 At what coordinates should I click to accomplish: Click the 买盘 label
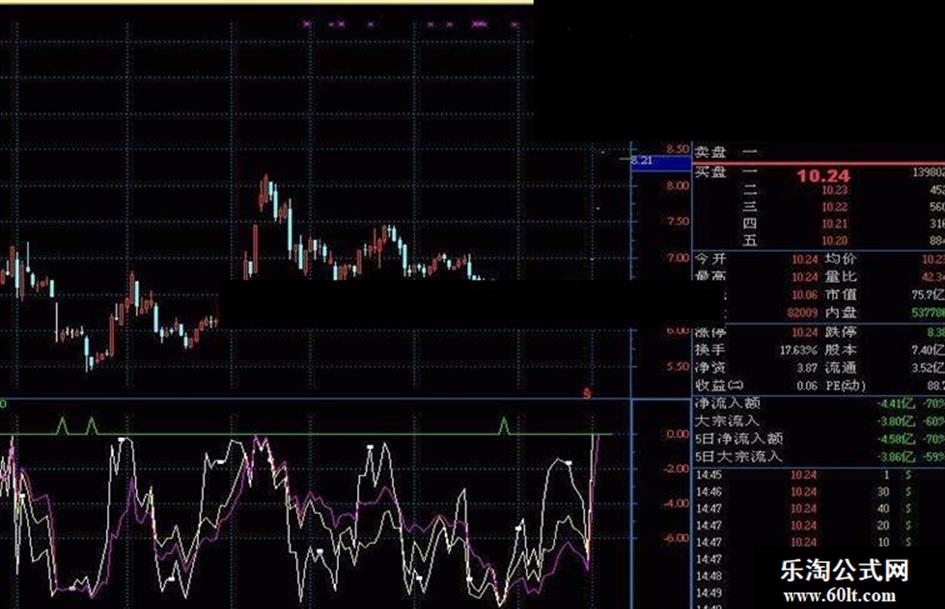[711, 172]
